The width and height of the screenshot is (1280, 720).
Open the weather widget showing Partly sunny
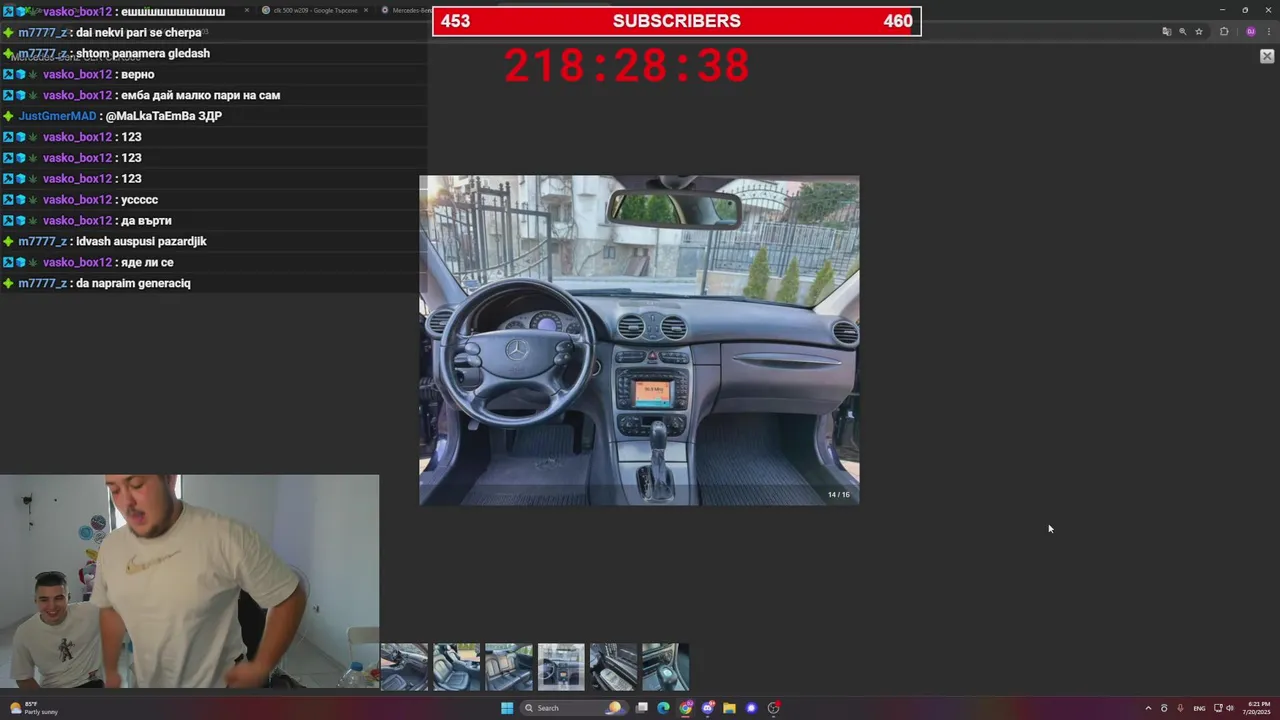[x=35, y=708]
